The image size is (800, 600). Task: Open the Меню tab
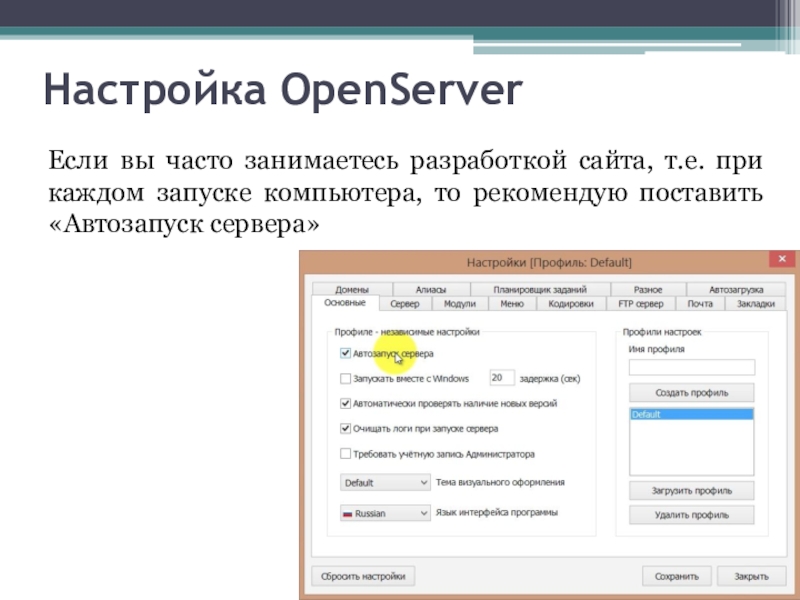(x=512, y=304)
